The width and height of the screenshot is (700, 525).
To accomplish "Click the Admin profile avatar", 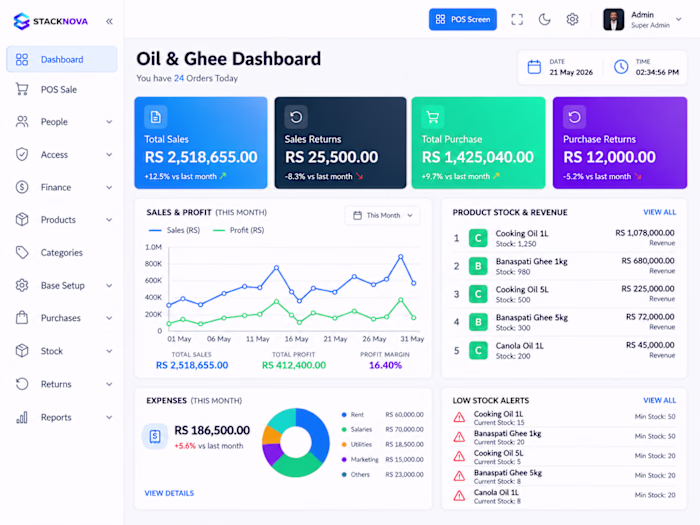I will pyautogui.click(x=613, y=20).
